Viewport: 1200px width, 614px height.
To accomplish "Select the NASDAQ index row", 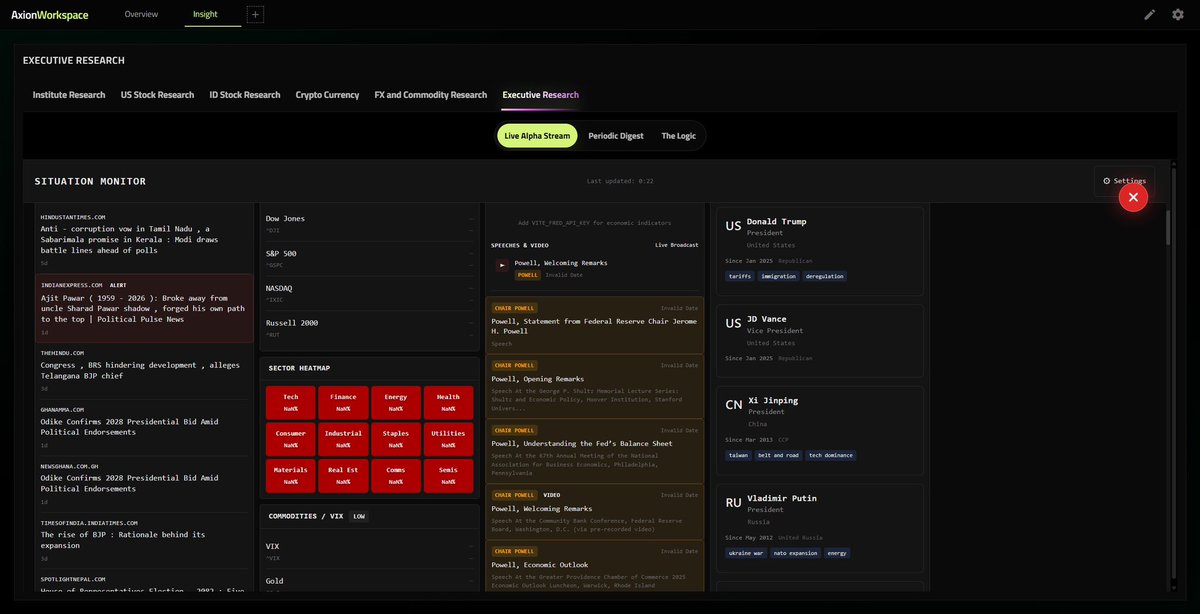I will (369, 293).
